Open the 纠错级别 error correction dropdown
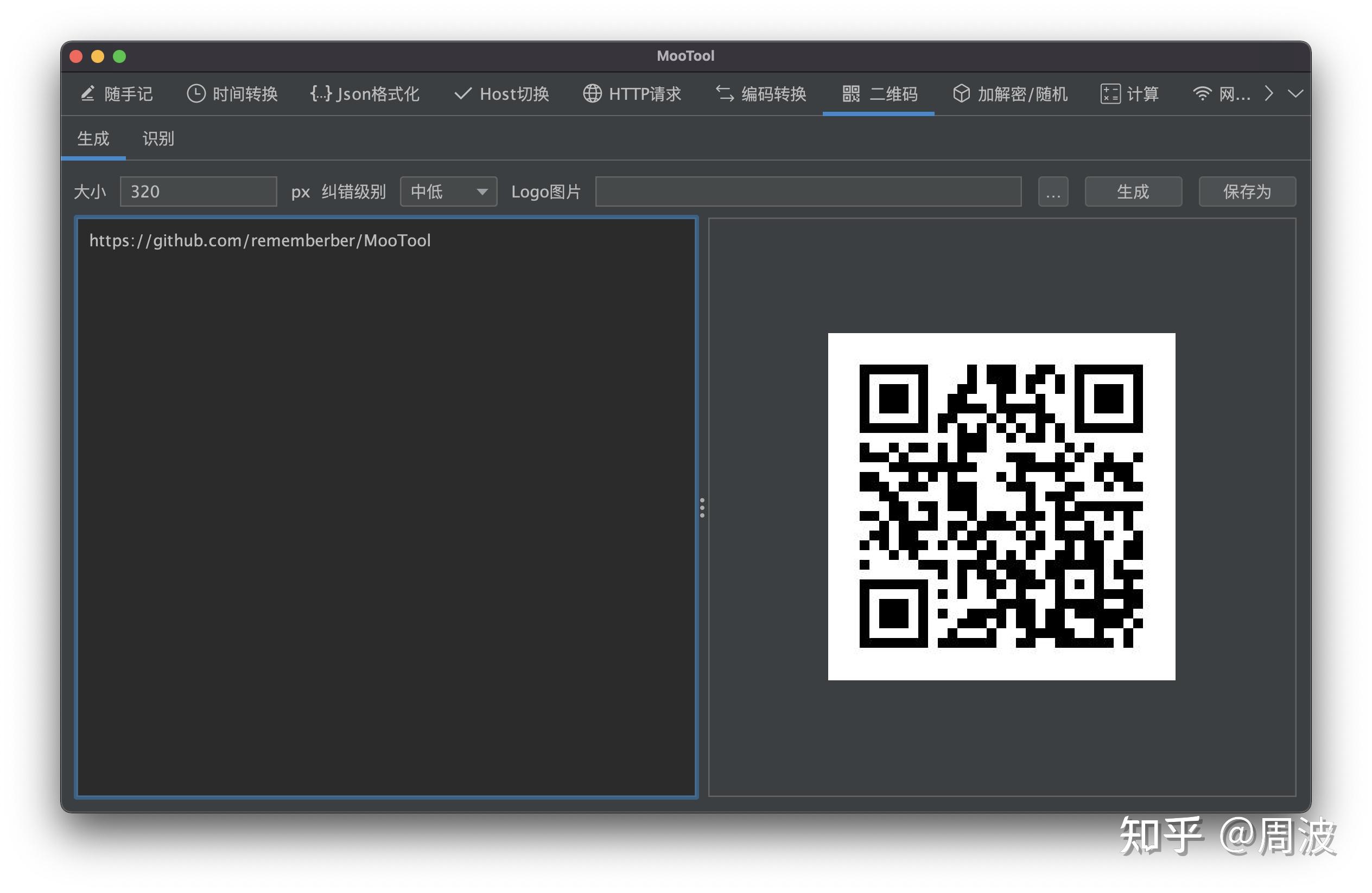The image size is (1372, 893). tap(448, 192)
